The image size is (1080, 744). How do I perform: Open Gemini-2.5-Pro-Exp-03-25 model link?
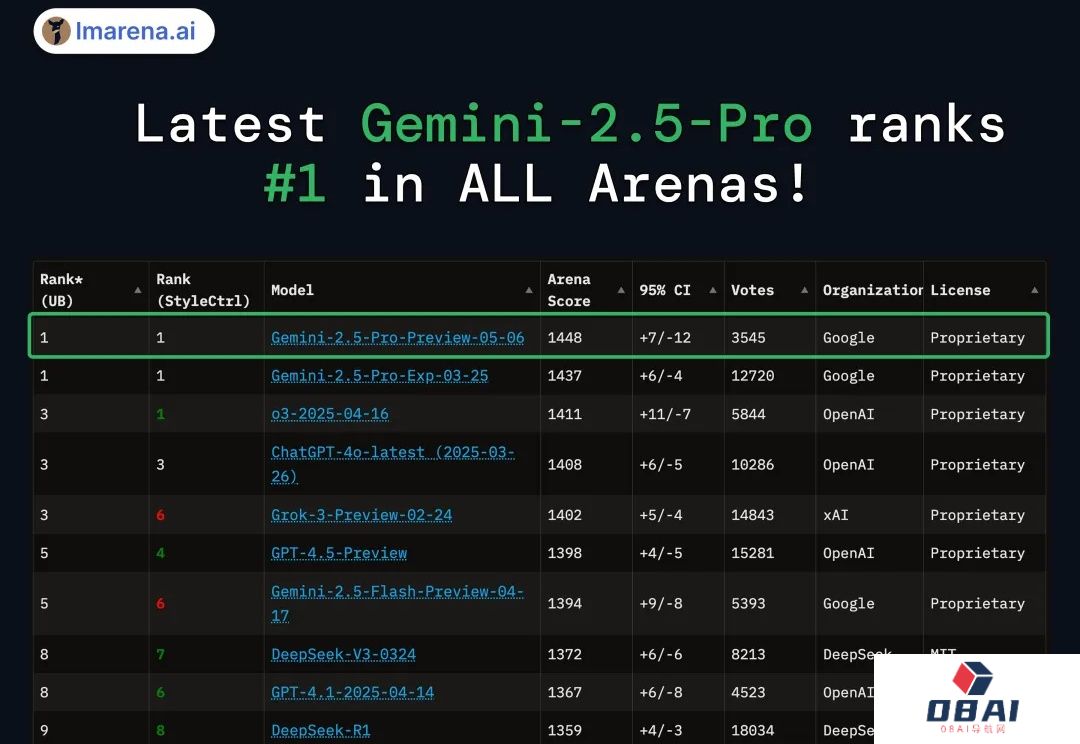click(x=380, y=375)
